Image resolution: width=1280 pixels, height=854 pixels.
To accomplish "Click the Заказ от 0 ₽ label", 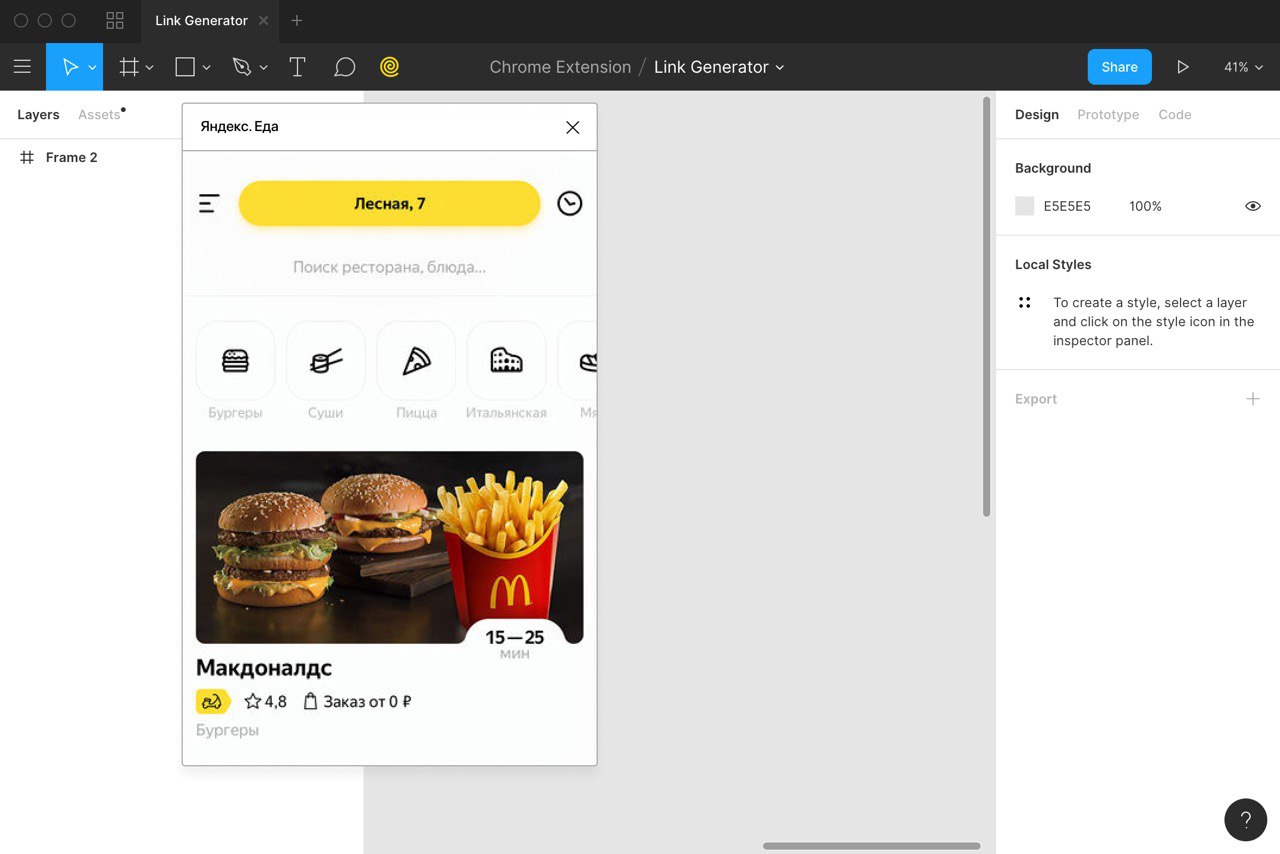I will pyautogui.click(x=358, y=702).
